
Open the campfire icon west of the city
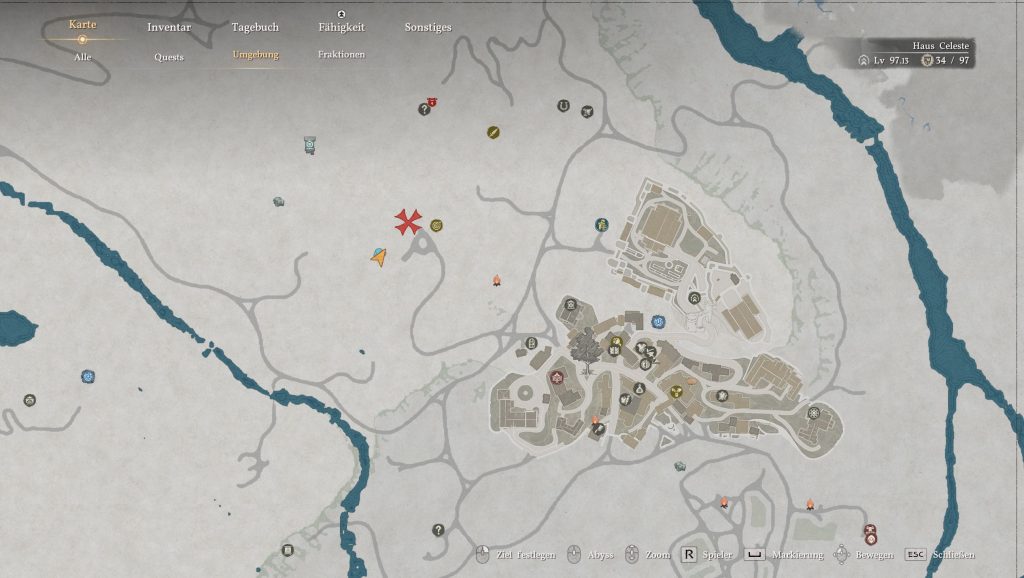pyautogui.click(x=496, y=278)
